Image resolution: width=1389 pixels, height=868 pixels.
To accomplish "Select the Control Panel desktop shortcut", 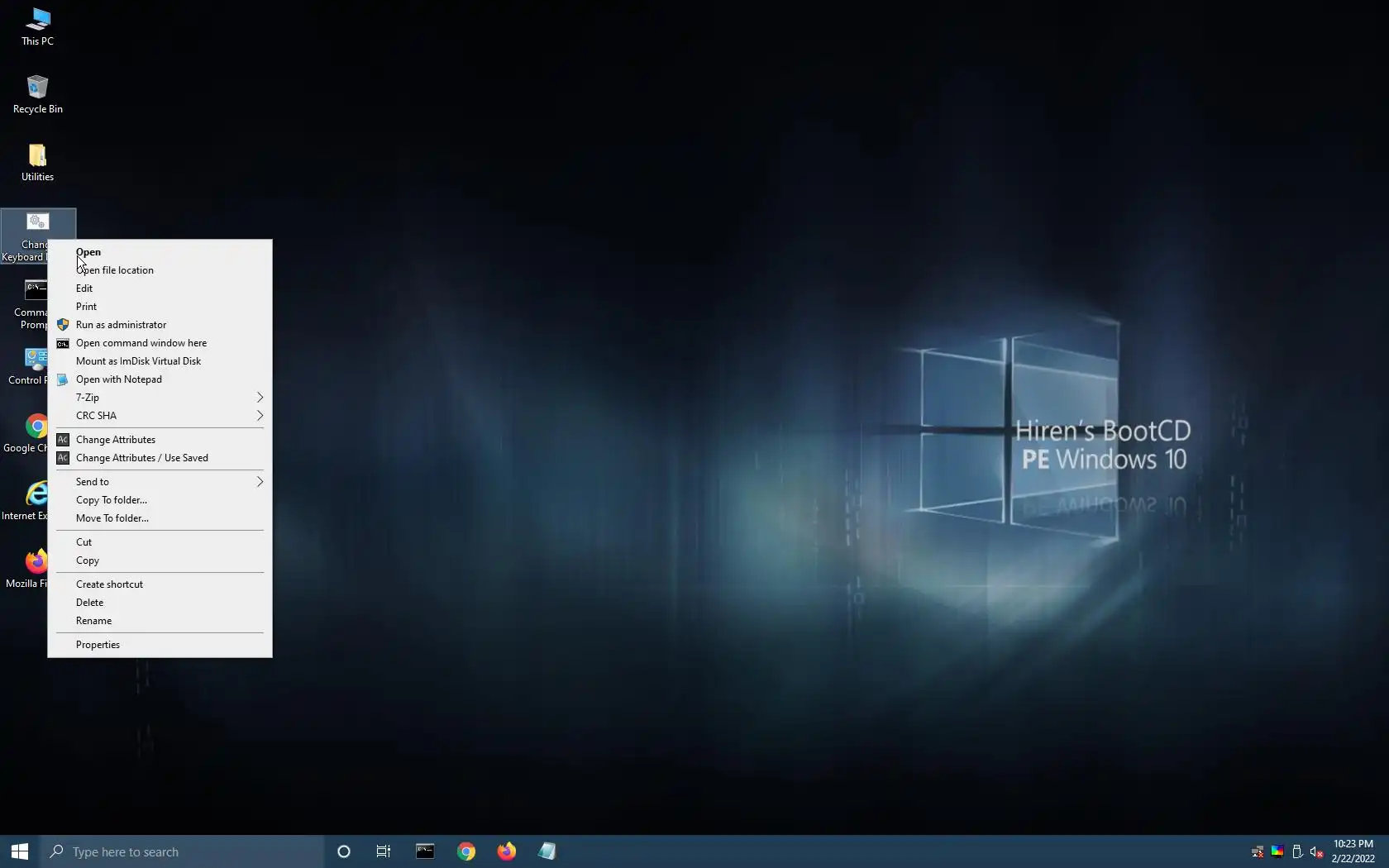I will (28, 365).
